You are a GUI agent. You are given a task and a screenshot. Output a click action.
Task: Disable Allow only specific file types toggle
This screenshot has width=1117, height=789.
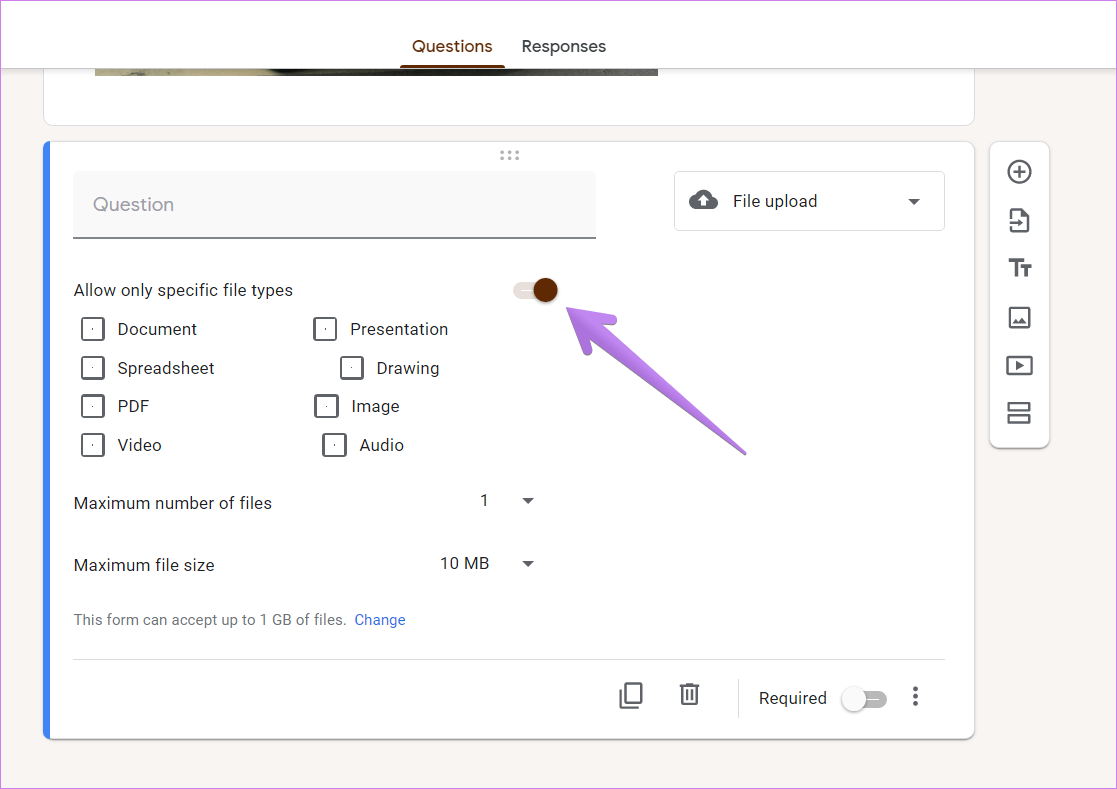click(x=535, y=290)
